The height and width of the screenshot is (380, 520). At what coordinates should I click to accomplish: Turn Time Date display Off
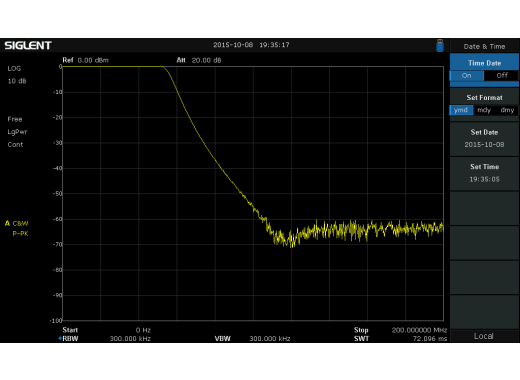coord(502,76)
